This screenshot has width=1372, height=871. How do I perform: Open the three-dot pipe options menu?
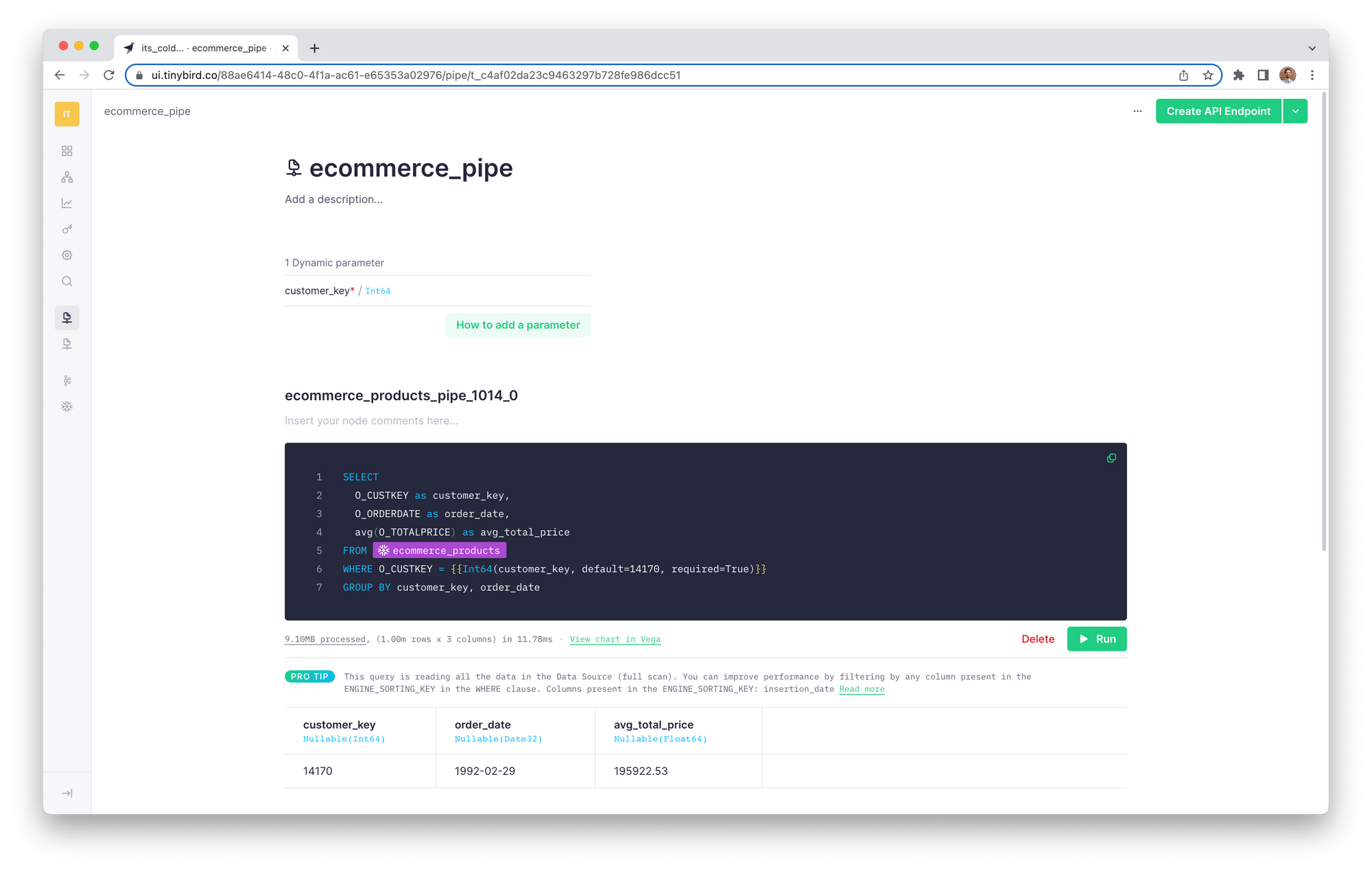(x=1137, y=111)
